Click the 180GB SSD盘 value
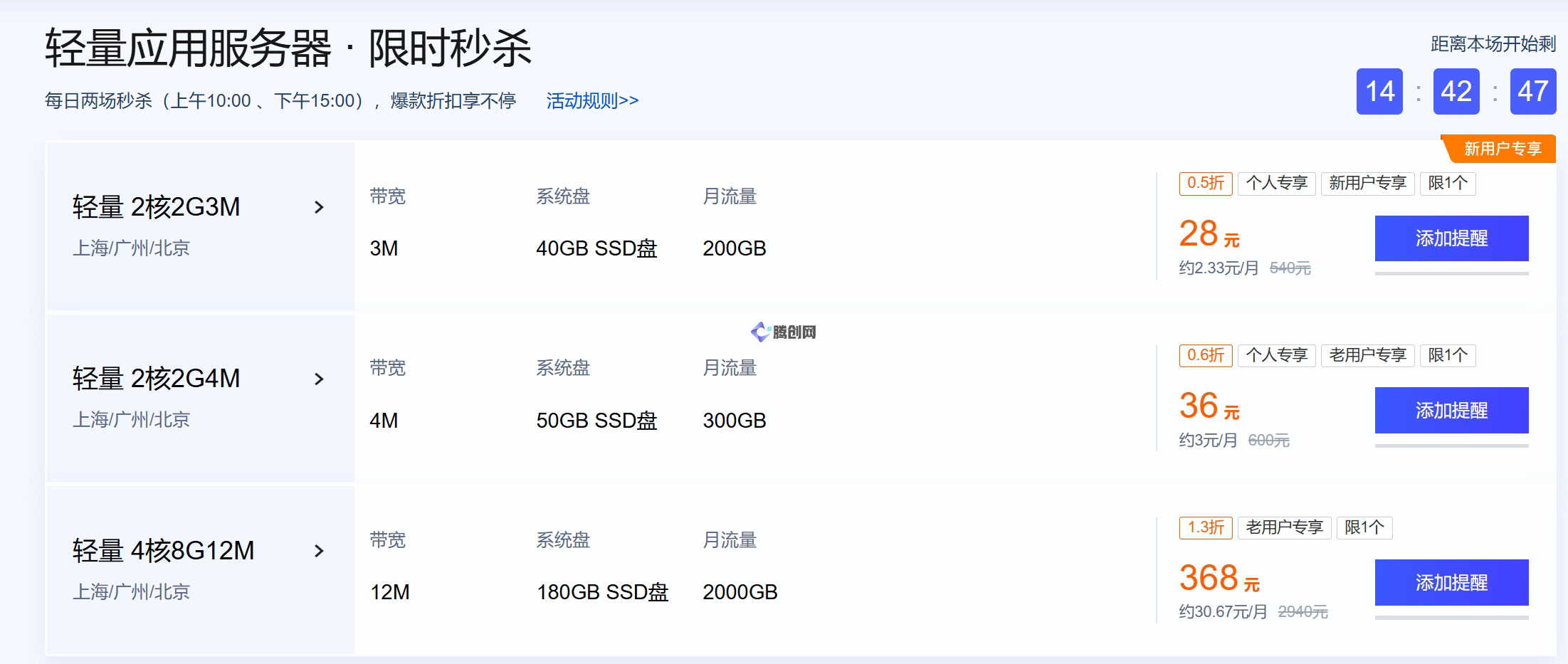The image size is (1568, 664). tap(602, 592)
